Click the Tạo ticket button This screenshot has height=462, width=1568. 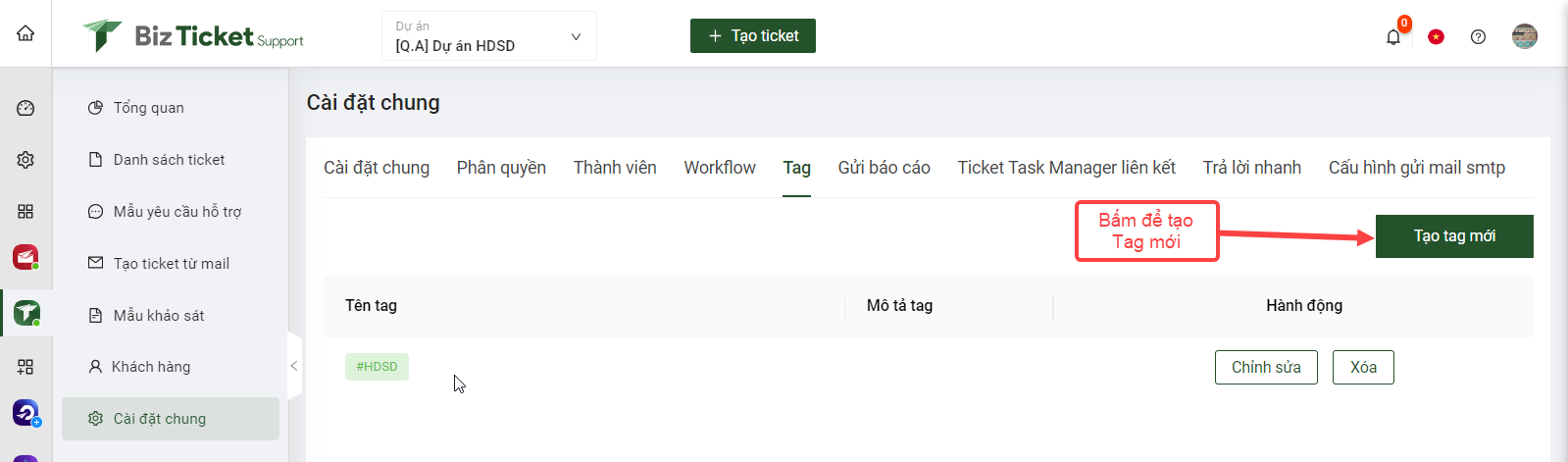point(753,36)
